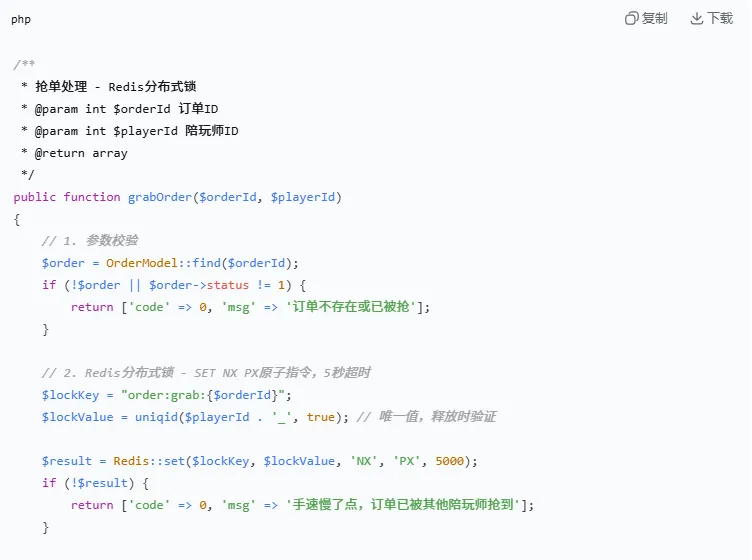Click the uniqid function call
This screenshot has width=752, height=560.
pyautogui.click(x=156, y=417)
